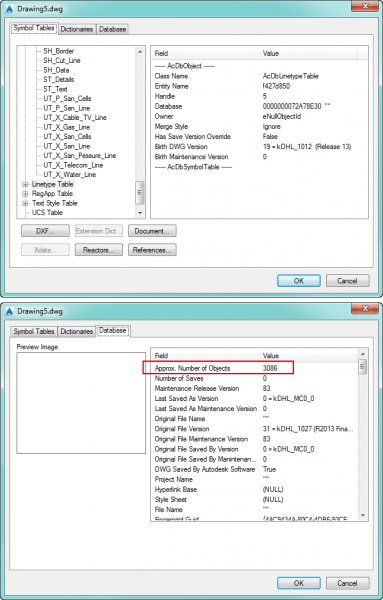Select Number of Saves row

click(x=254, y=378)
